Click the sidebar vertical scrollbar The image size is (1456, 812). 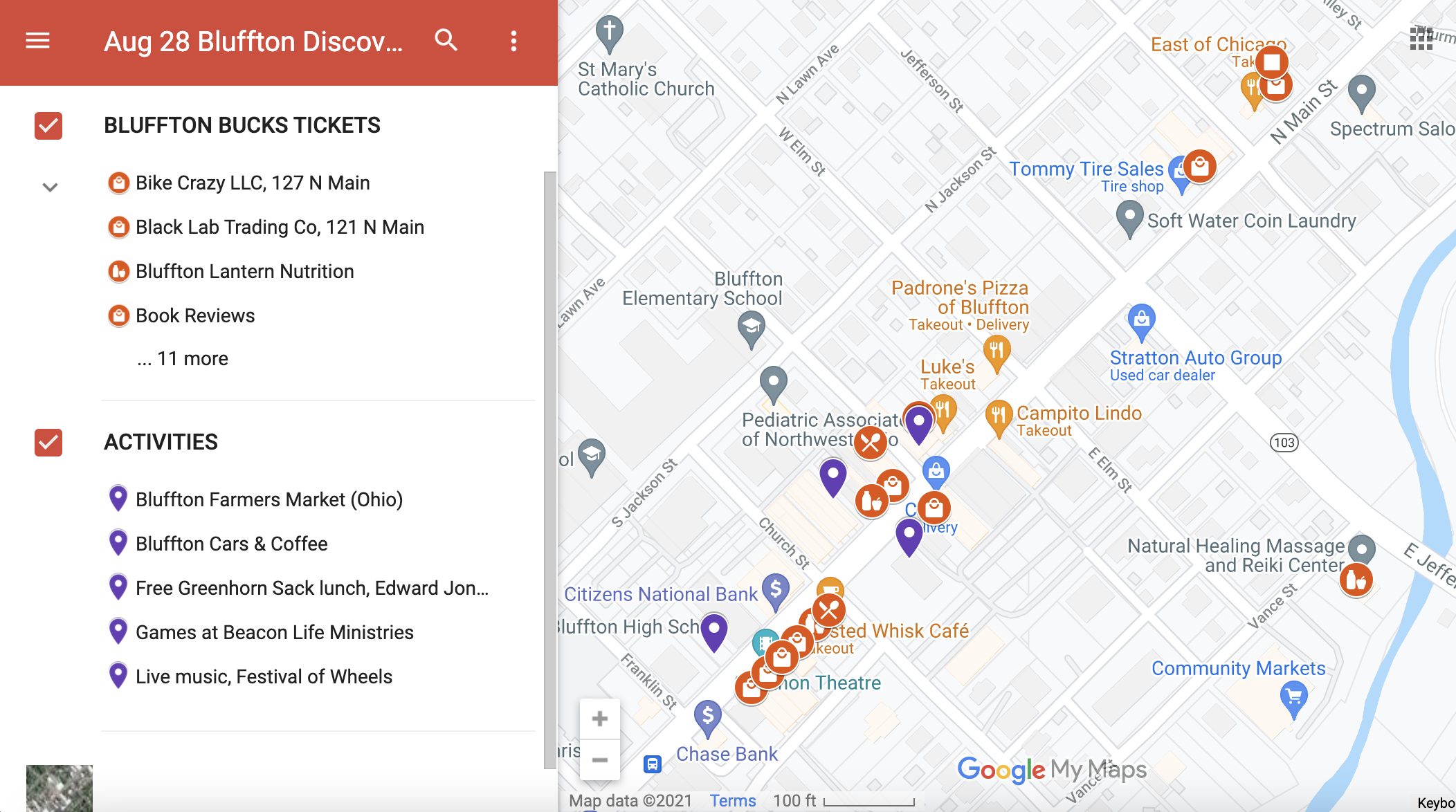(550, 470)
